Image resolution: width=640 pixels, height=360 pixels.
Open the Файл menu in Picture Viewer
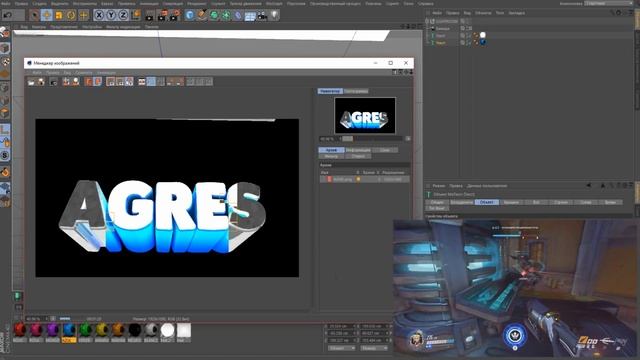(37, 73)
